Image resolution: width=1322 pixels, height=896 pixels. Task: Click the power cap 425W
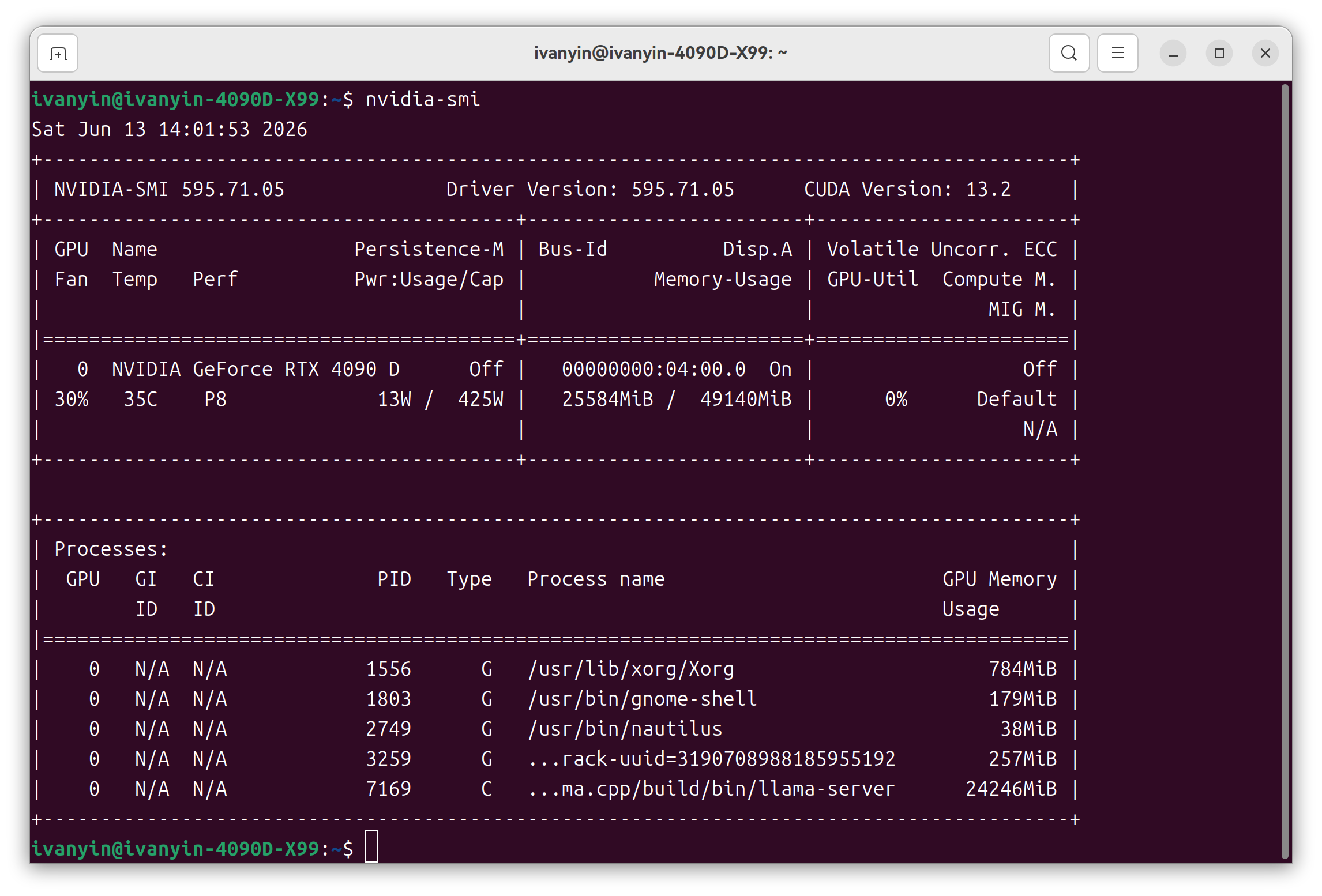(481, 399)
